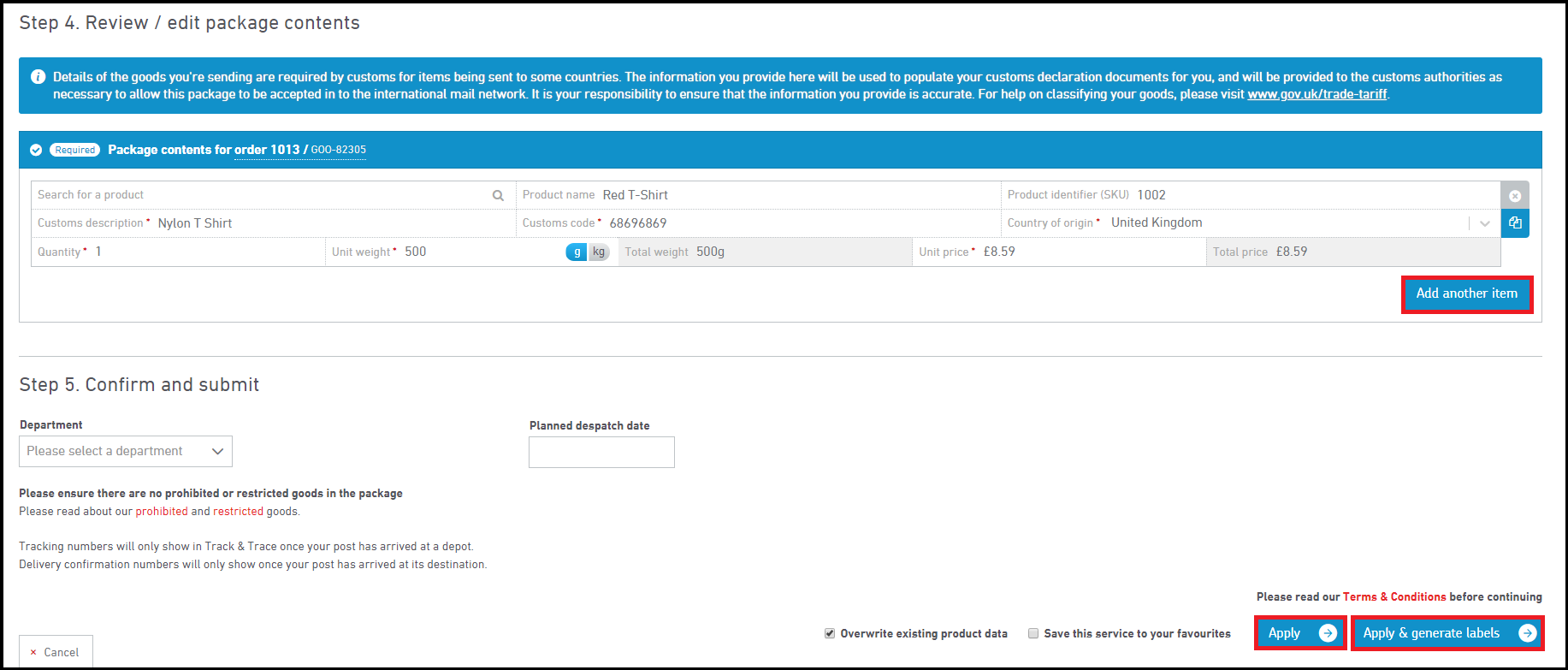Click the red x Cancel button
1568x670 pixels.
point(56,652)
